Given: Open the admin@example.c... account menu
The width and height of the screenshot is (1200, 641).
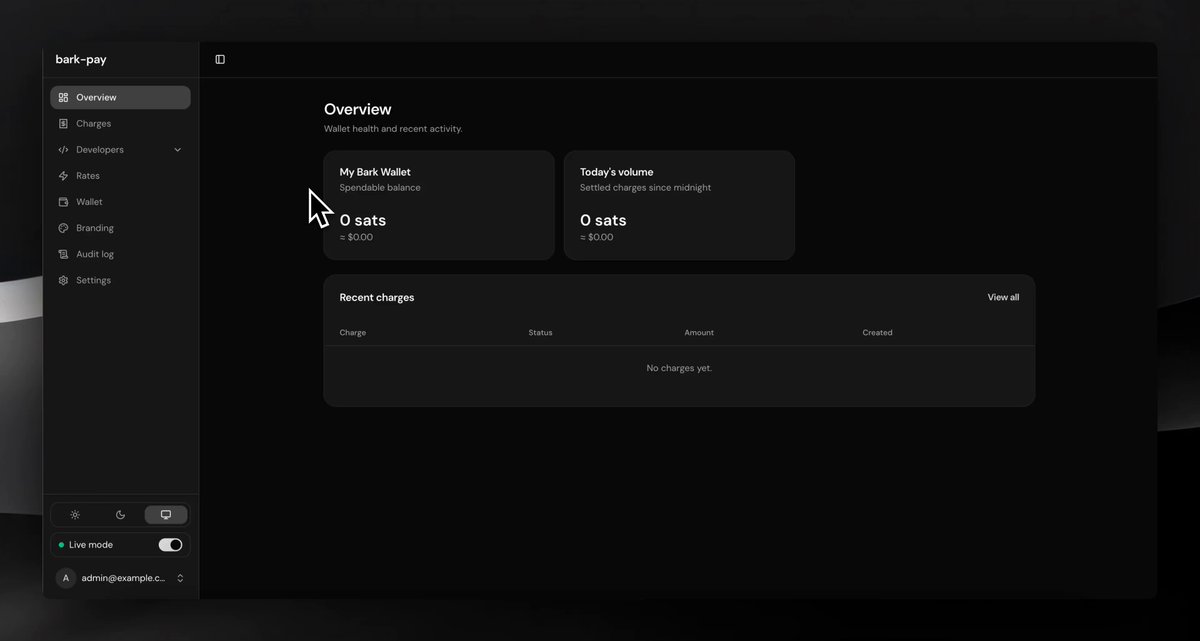Looking at the screenshot, I should pyautogui.click(x=120, y=578).
